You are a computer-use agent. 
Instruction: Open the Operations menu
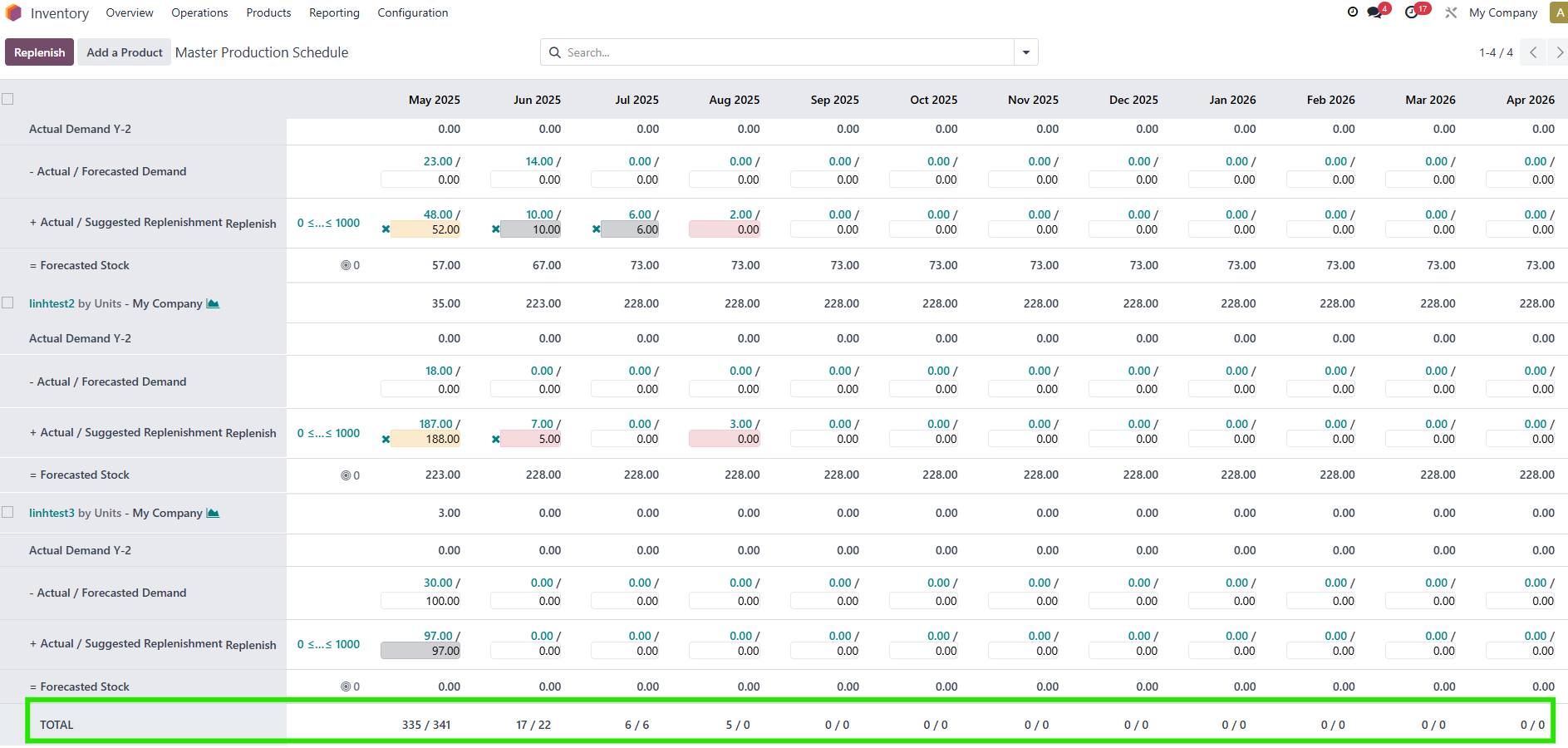point(199,12)
